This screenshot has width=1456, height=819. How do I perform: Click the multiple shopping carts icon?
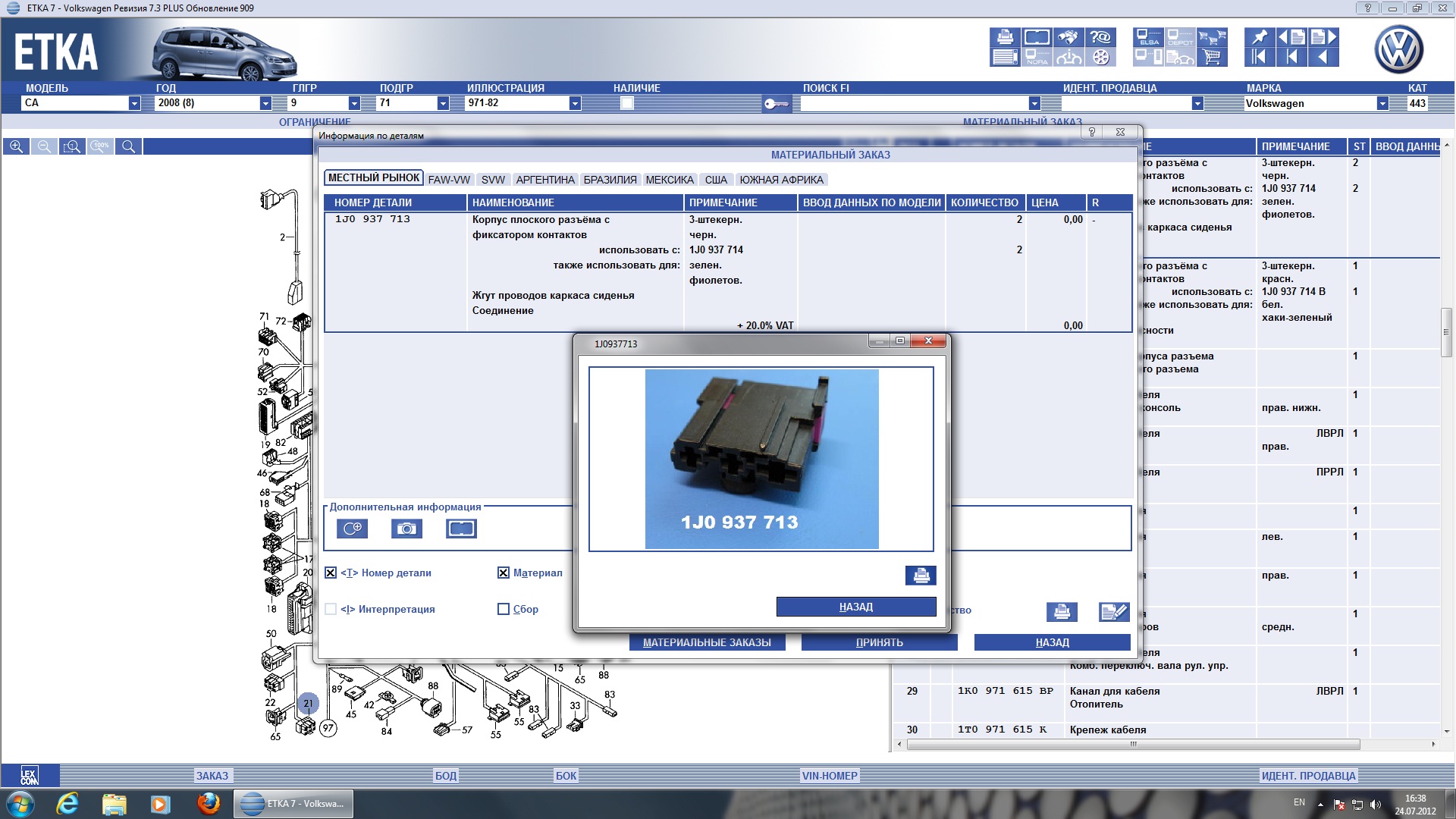tap(1212, 37)
